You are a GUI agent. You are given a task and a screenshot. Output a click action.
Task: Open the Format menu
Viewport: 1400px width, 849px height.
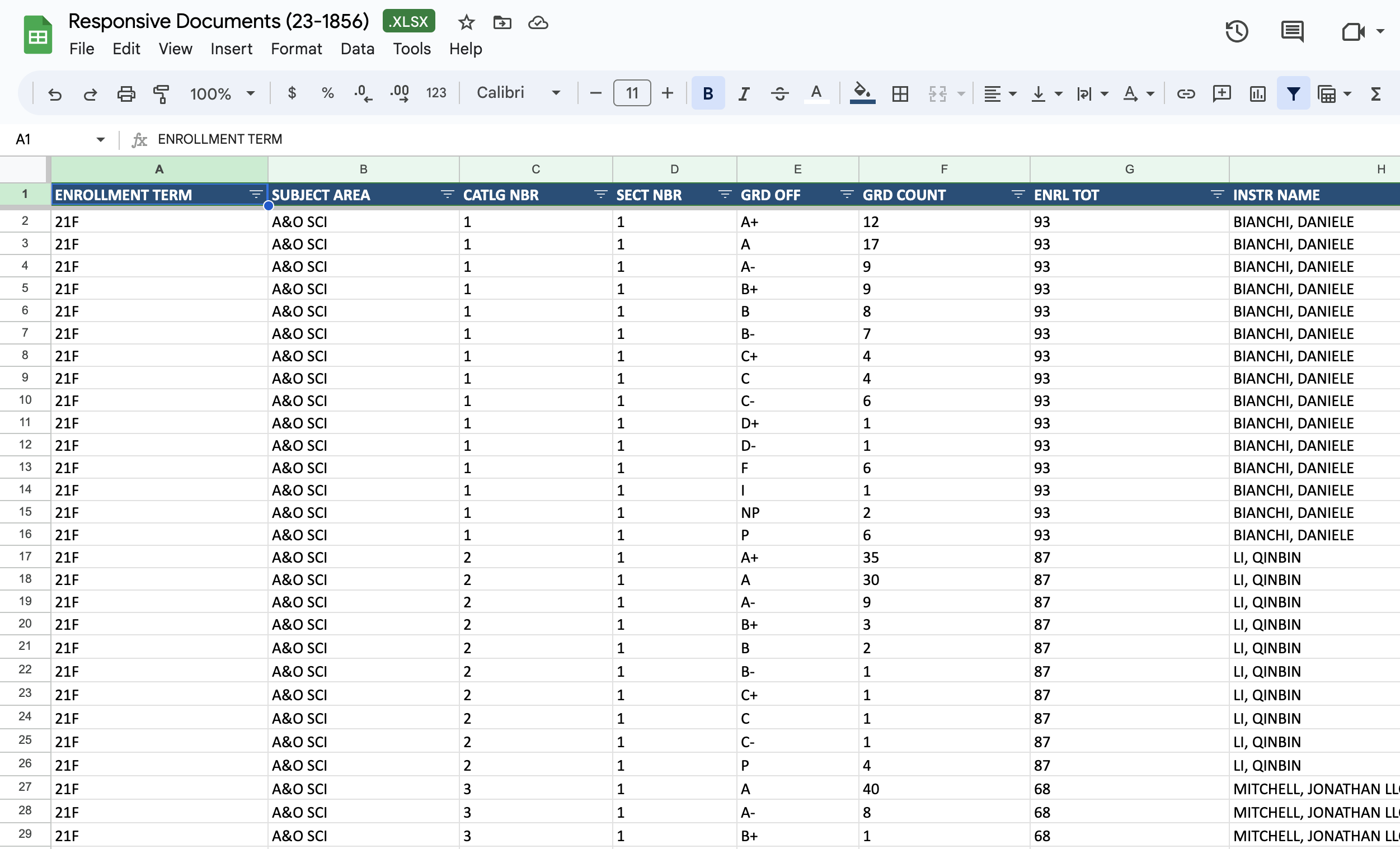296,49
